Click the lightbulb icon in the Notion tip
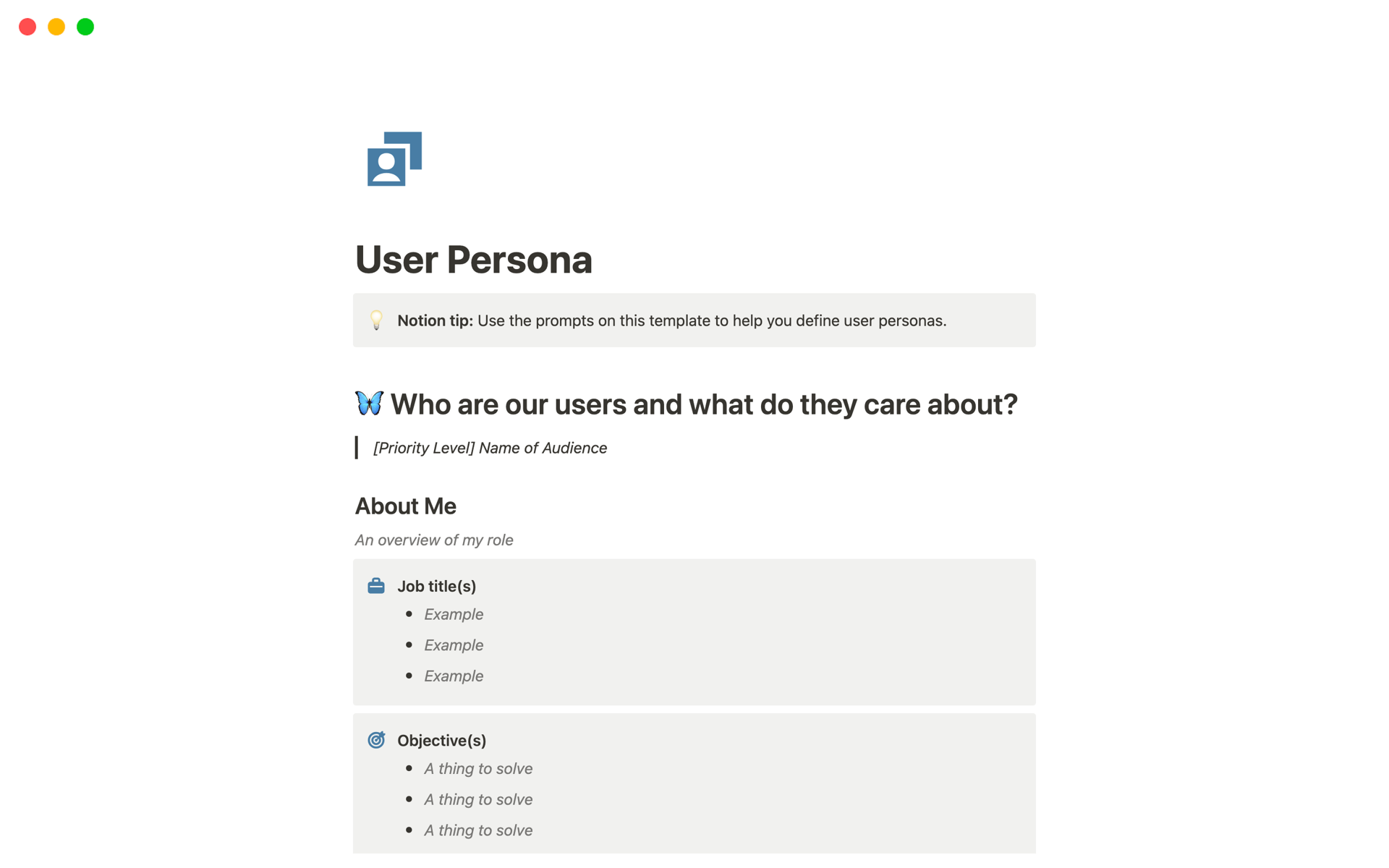The height and width of the screenshot is (868, 1389). point(376,320)
